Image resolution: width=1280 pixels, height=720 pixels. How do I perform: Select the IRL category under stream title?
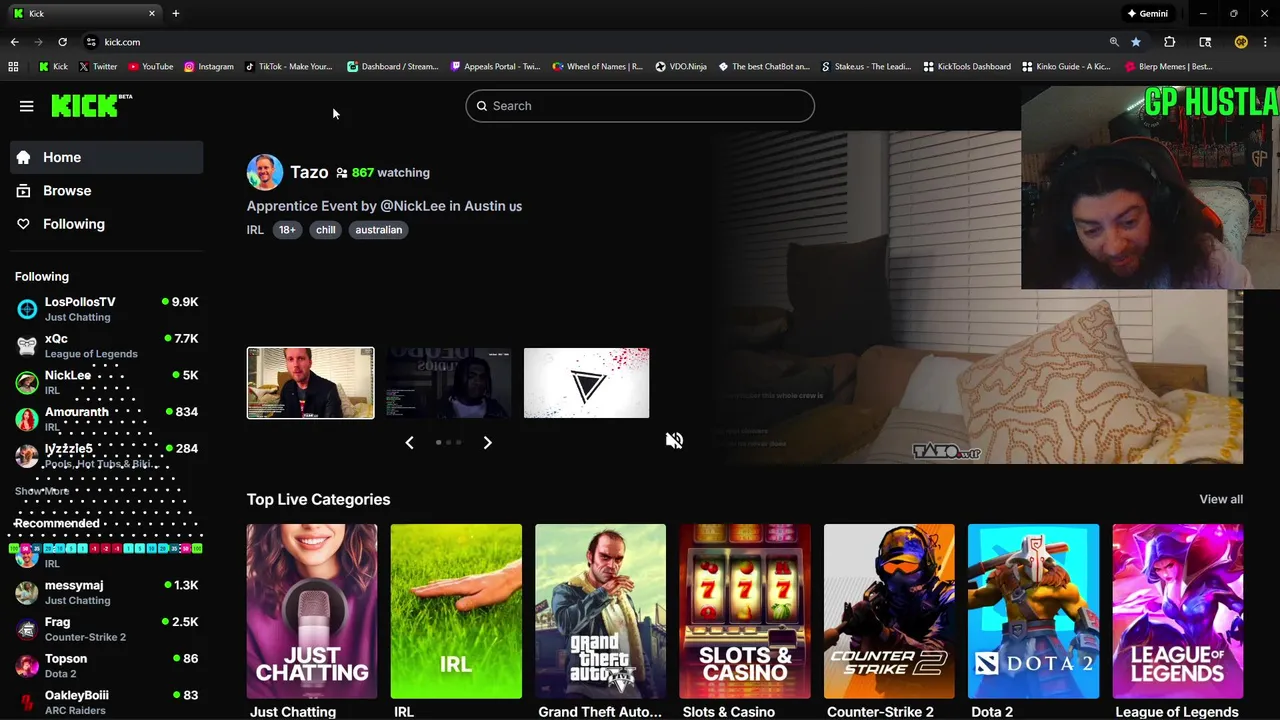(255, 230)
